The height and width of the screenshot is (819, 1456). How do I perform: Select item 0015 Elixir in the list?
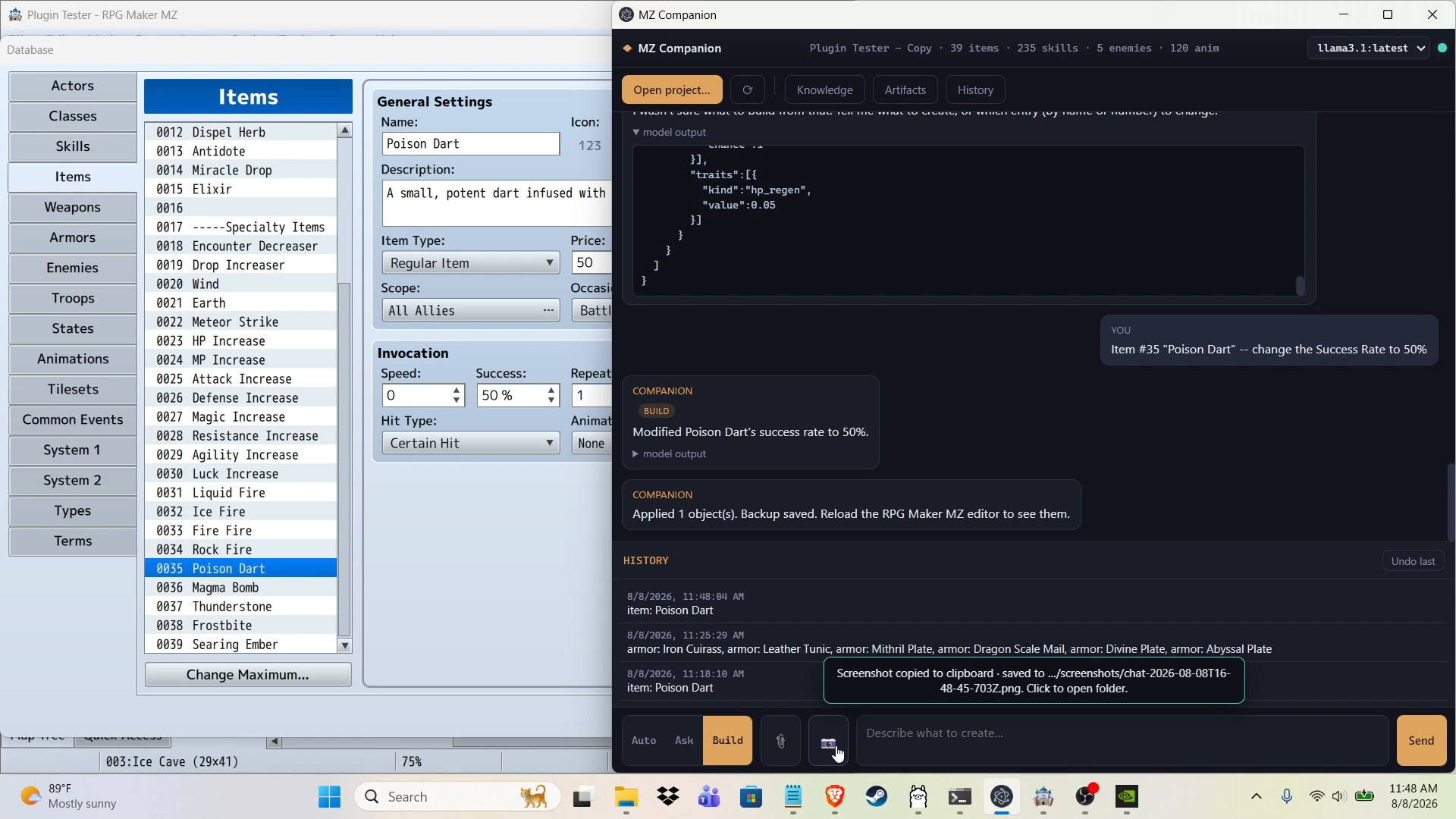[240, 190]
